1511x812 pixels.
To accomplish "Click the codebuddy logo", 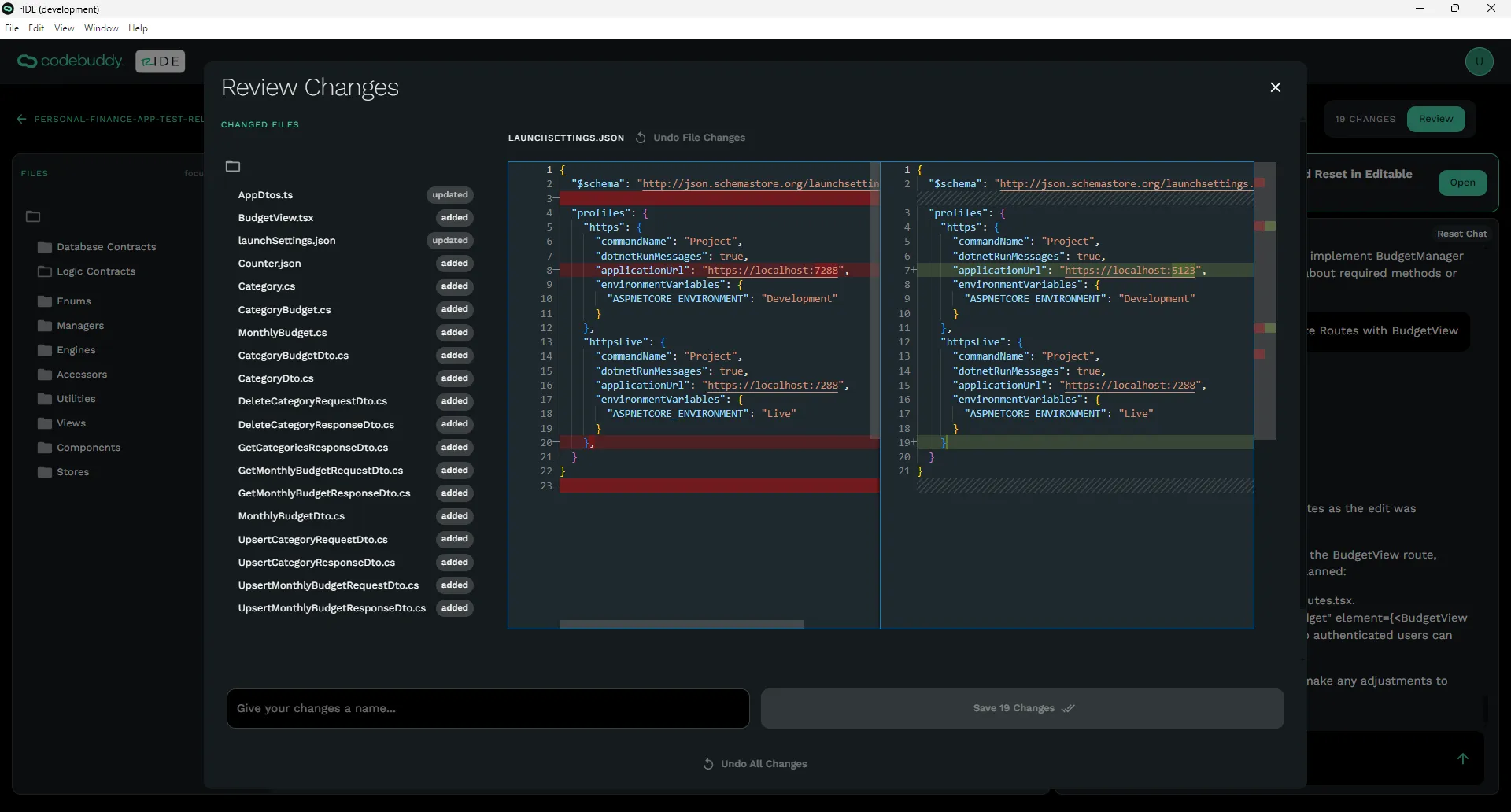I will [71, 61].
